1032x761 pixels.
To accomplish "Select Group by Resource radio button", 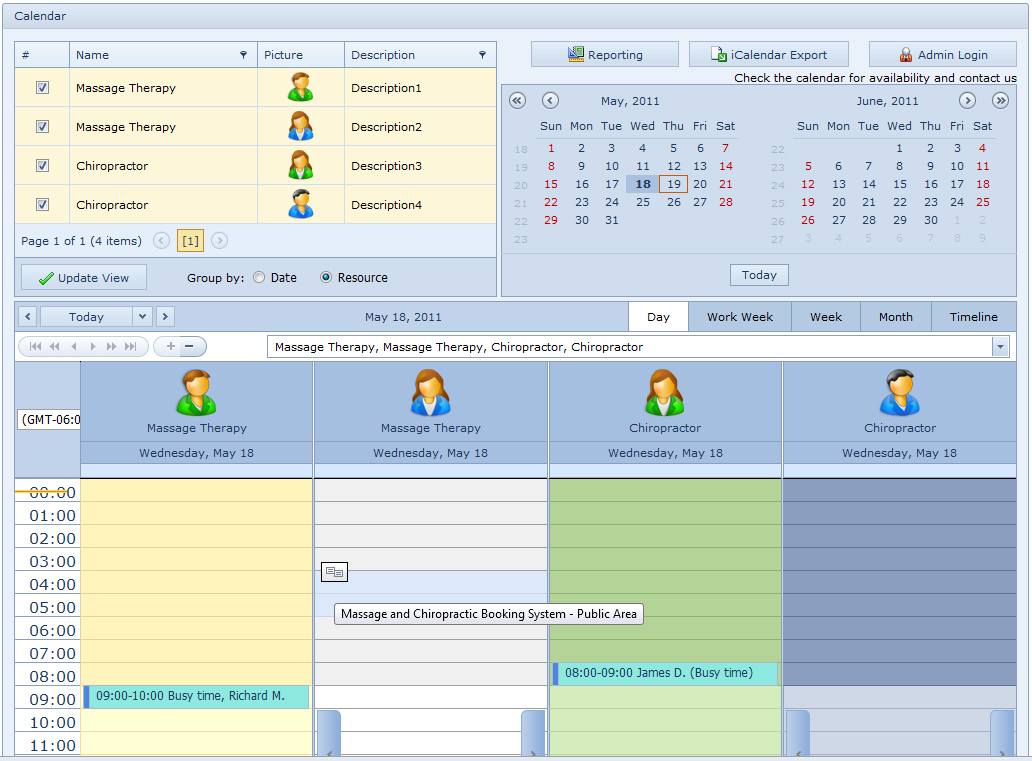I will point(326,278).
